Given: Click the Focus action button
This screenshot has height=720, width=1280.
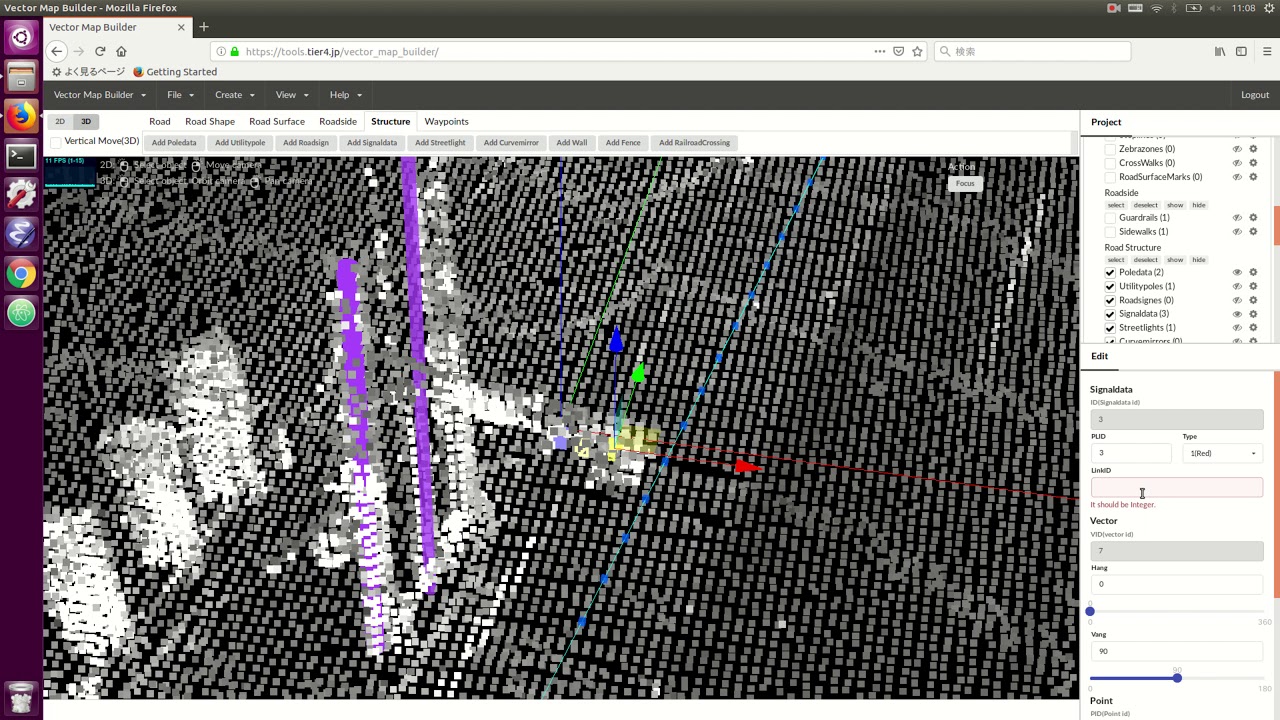Looking at the screenshot, I should point(965,183).
